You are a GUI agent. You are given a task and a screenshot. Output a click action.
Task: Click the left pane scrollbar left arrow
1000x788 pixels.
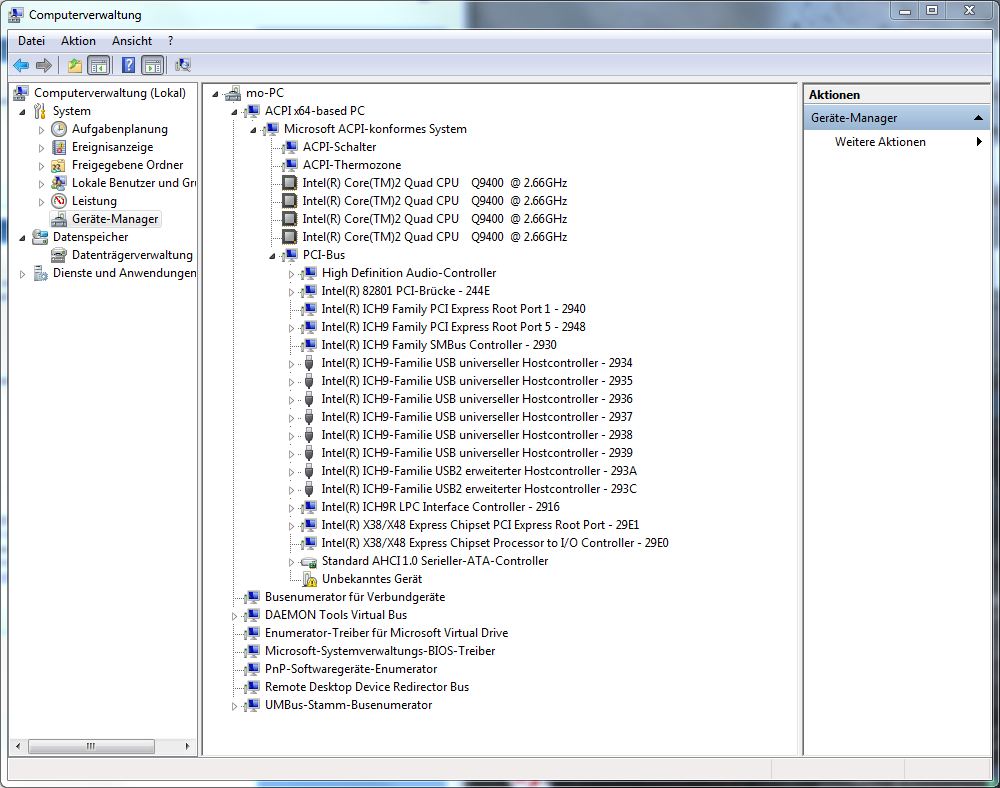point(18,746)
